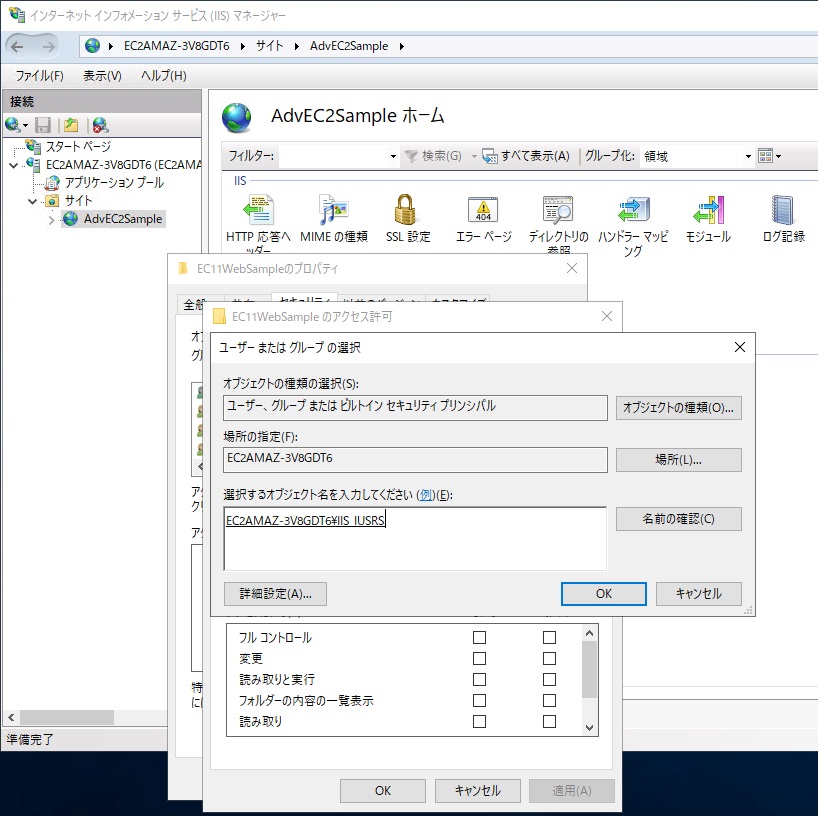This screenshot has width=819, height=817.
Task: Open the ファイル(F) menu
Action: coord(39,76)
